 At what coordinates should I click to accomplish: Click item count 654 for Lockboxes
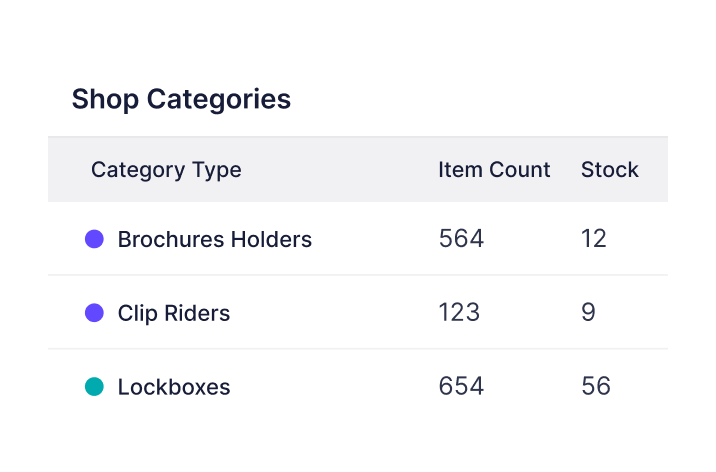pyautogui.click(x=461, y=386)
